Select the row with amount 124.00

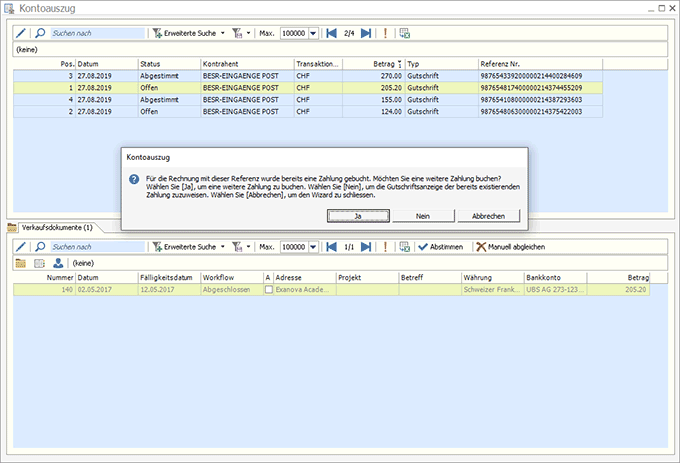pyautogui.click(x=307, y=111)
